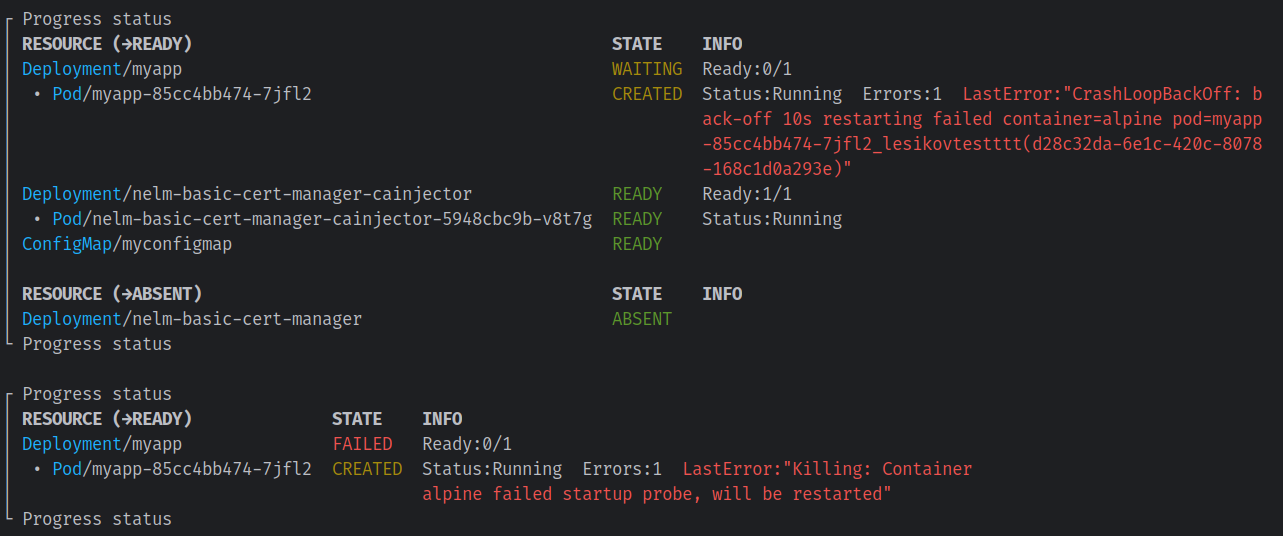The image size is (1283, 536).
Task: Click the yellow WAITING state label
Action: click(647, 69)
